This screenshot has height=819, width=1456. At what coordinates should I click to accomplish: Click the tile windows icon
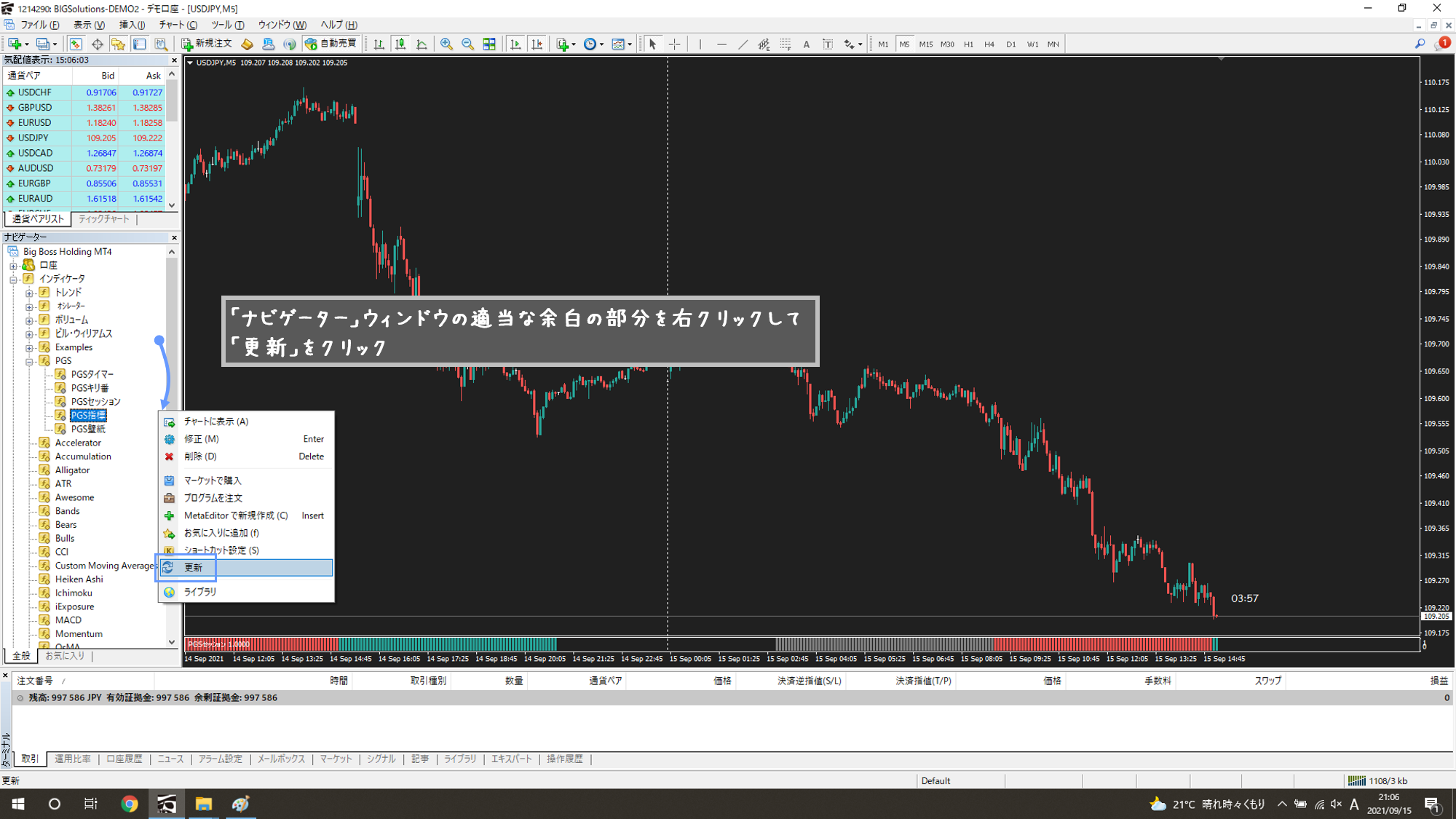pos(489,44)
